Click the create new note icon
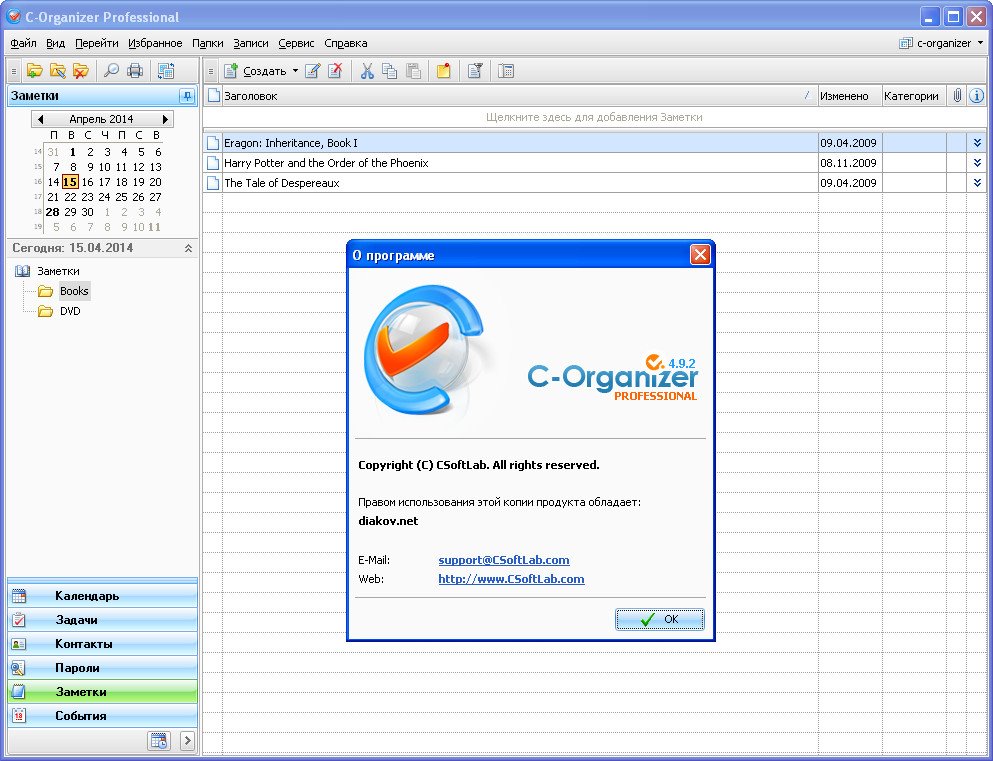 point(231,71)
